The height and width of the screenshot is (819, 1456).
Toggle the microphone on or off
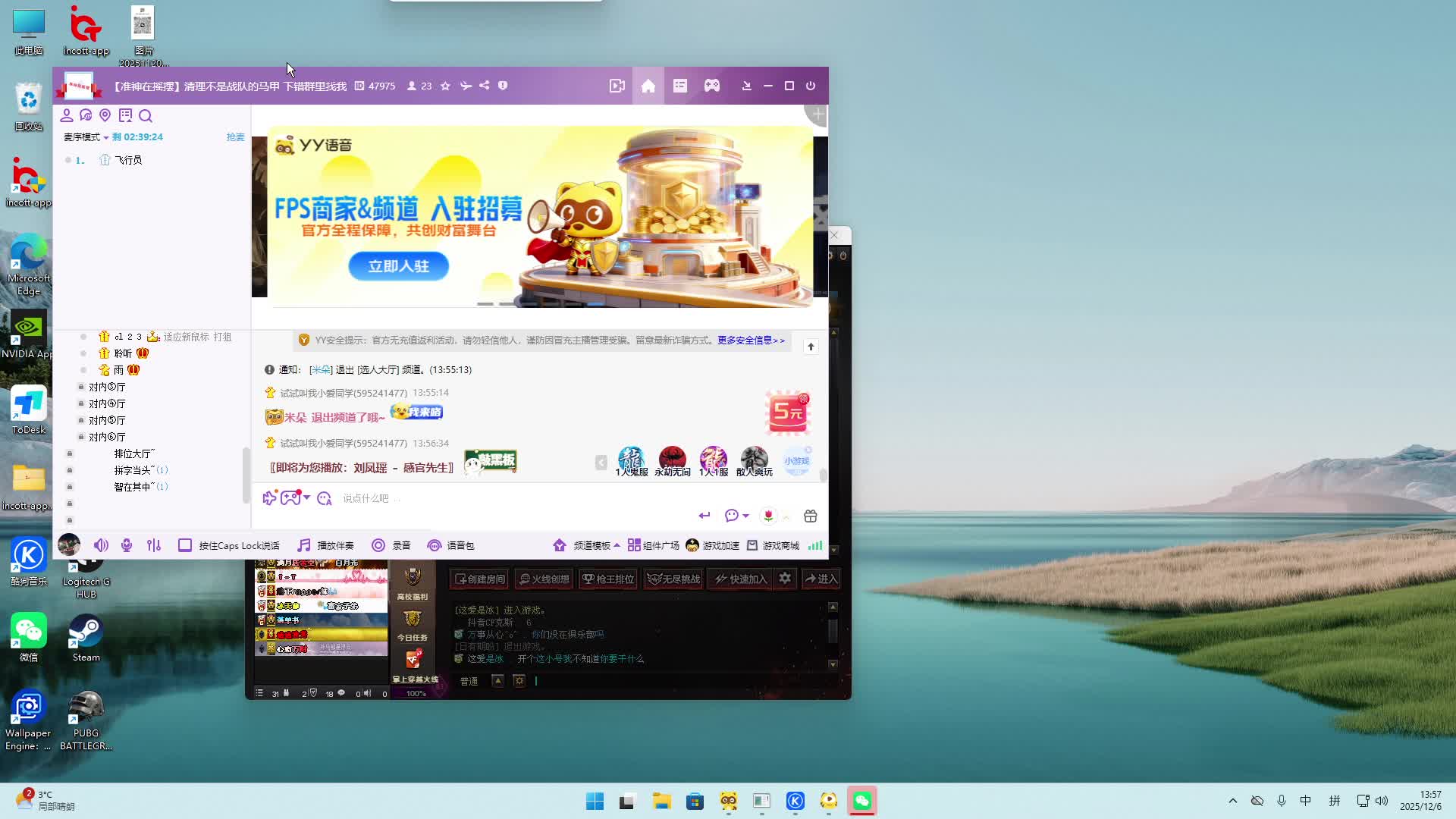pyautogui.click(x=127, y=545)
